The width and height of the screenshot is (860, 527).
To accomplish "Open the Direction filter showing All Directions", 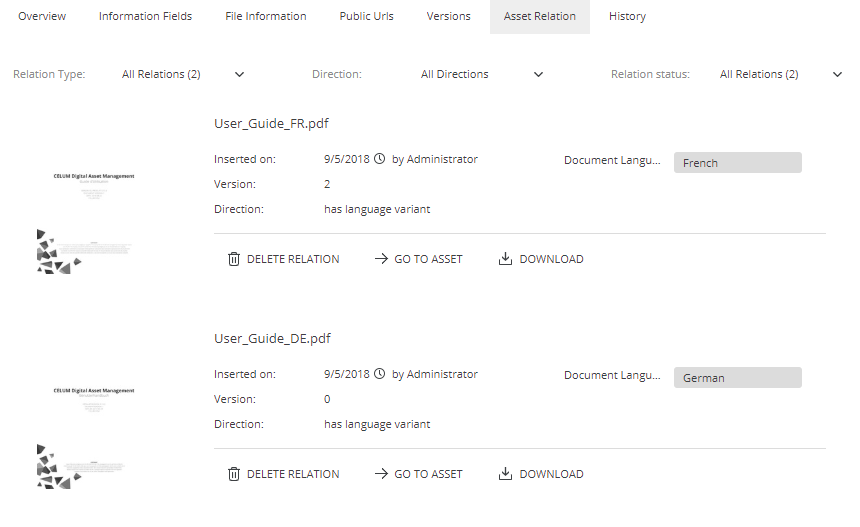I will tap(482, 75).
